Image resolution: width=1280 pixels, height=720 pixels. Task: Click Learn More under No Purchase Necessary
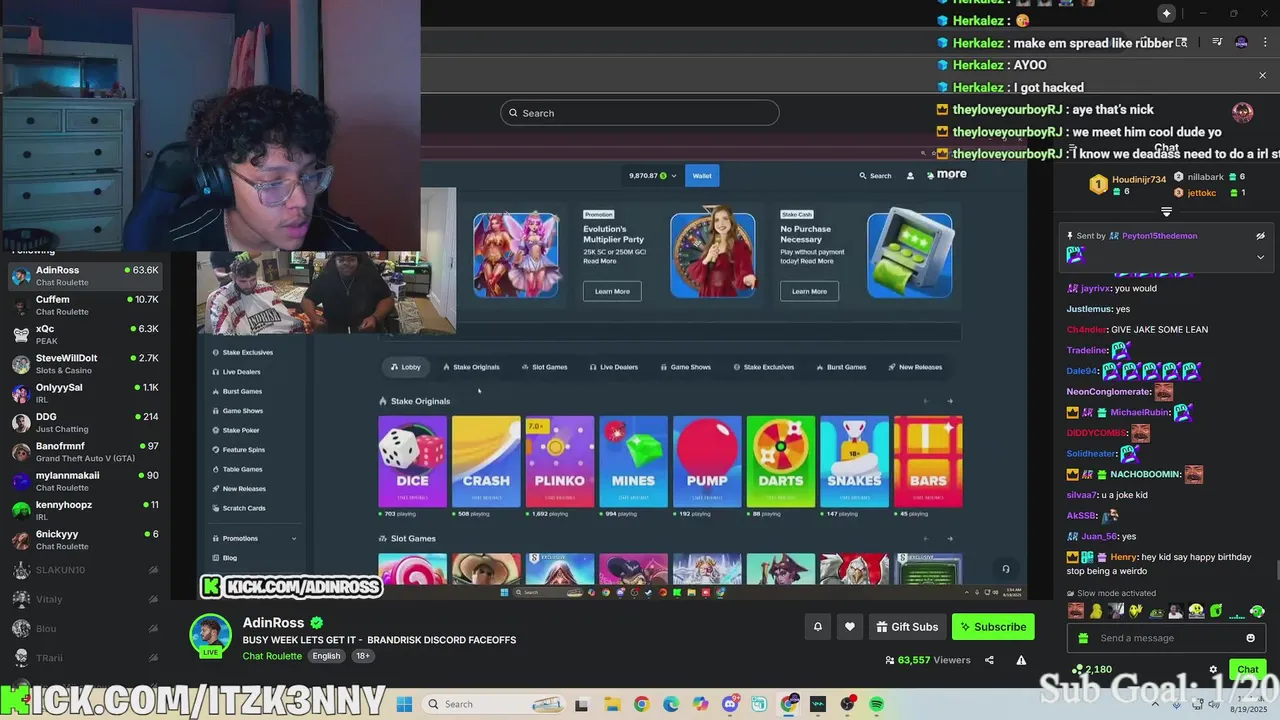tap(809, 291)
